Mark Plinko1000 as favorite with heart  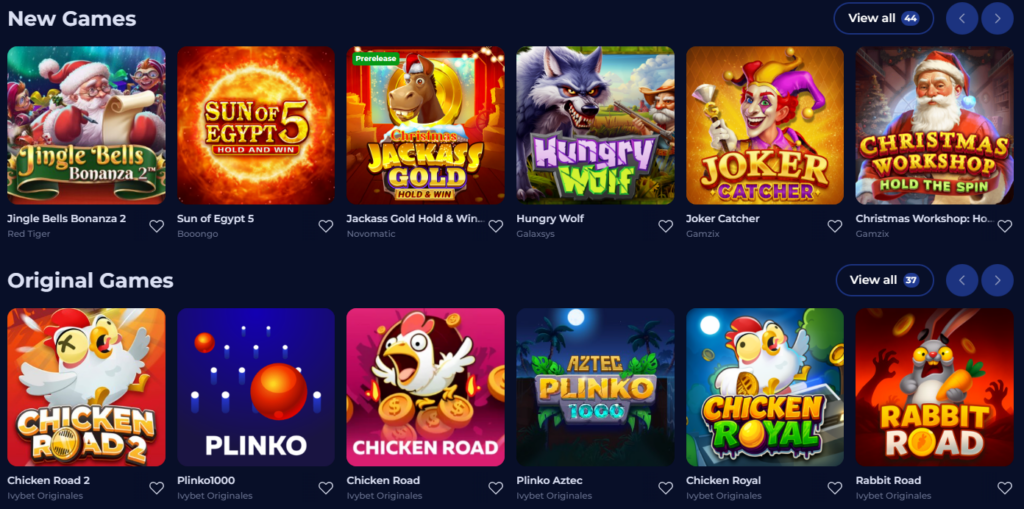326,488
